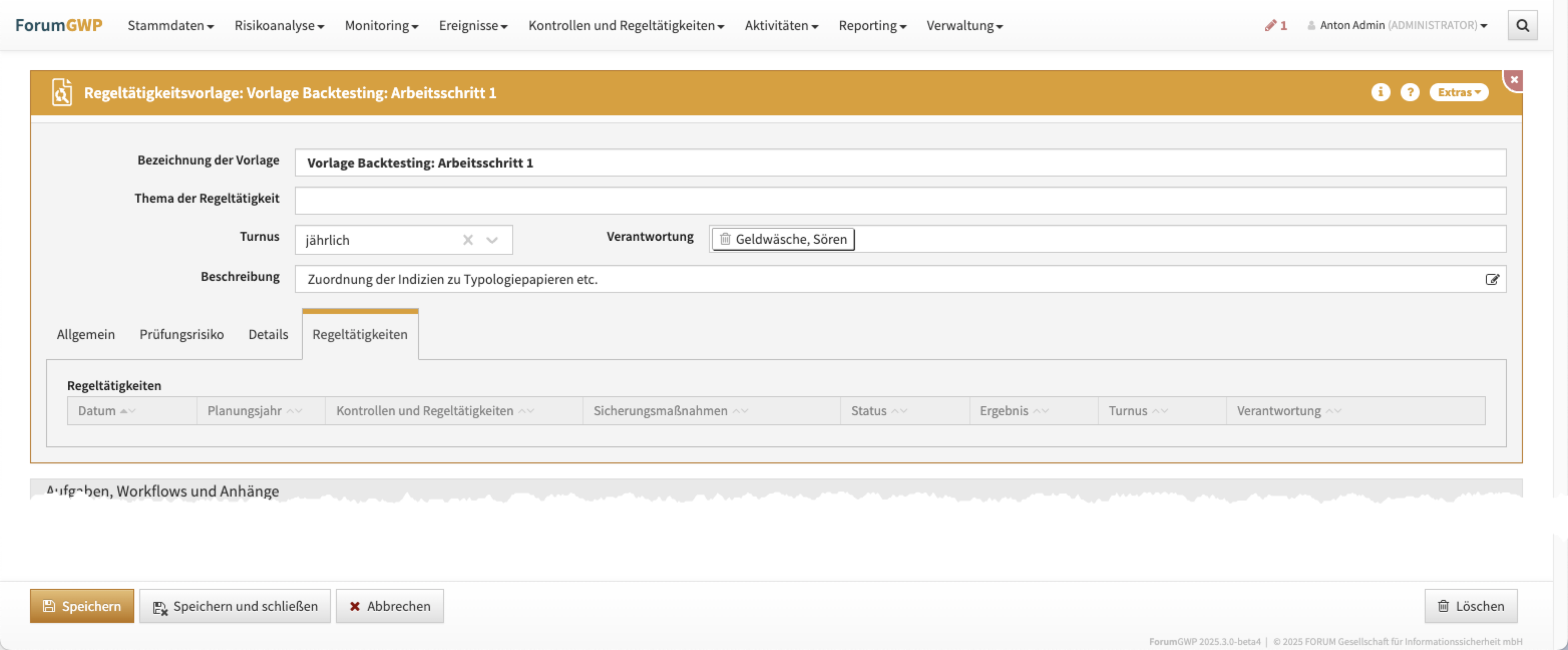Open the help question mark icon
Screen dimensions: 1568x650
1409,92
